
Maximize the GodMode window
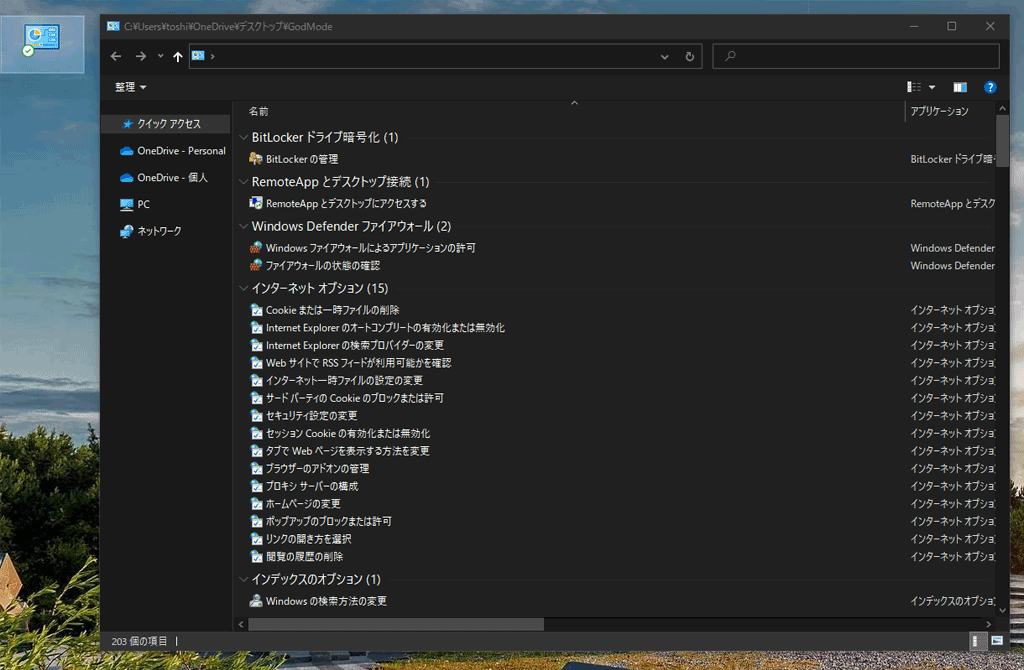[x=952, y=26]
